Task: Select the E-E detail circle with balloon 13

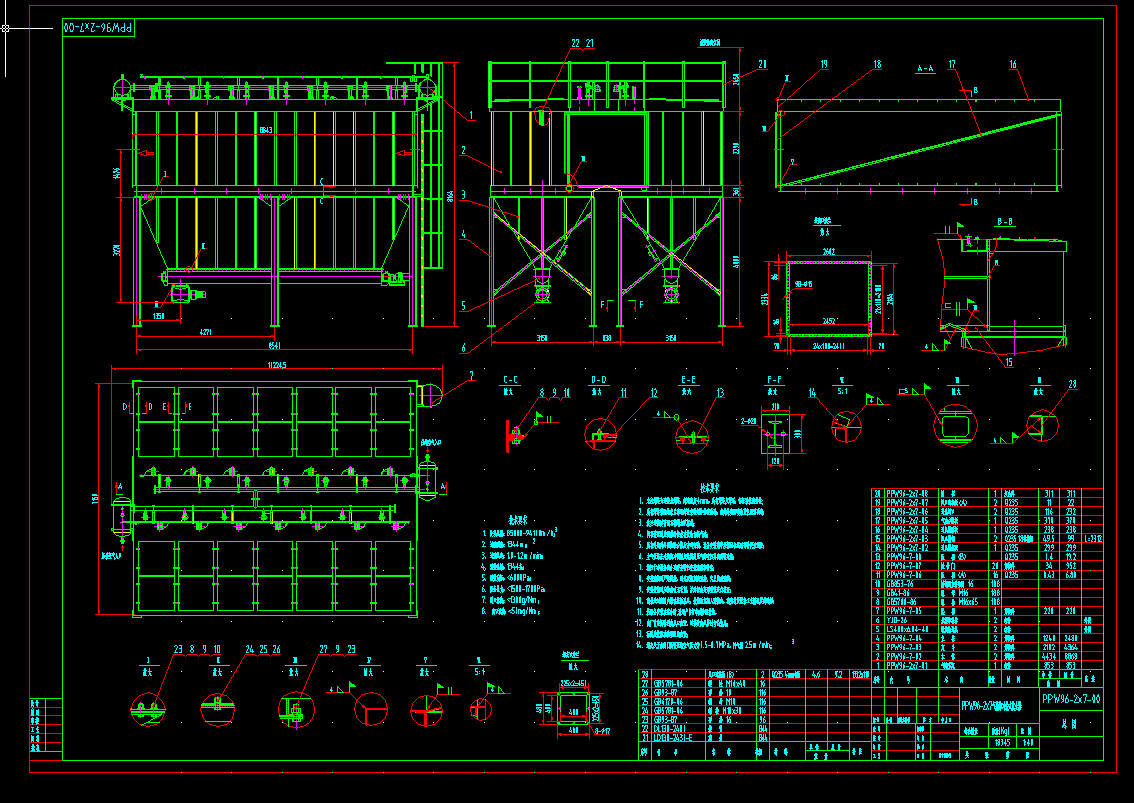Action: (x=691, y=437)
